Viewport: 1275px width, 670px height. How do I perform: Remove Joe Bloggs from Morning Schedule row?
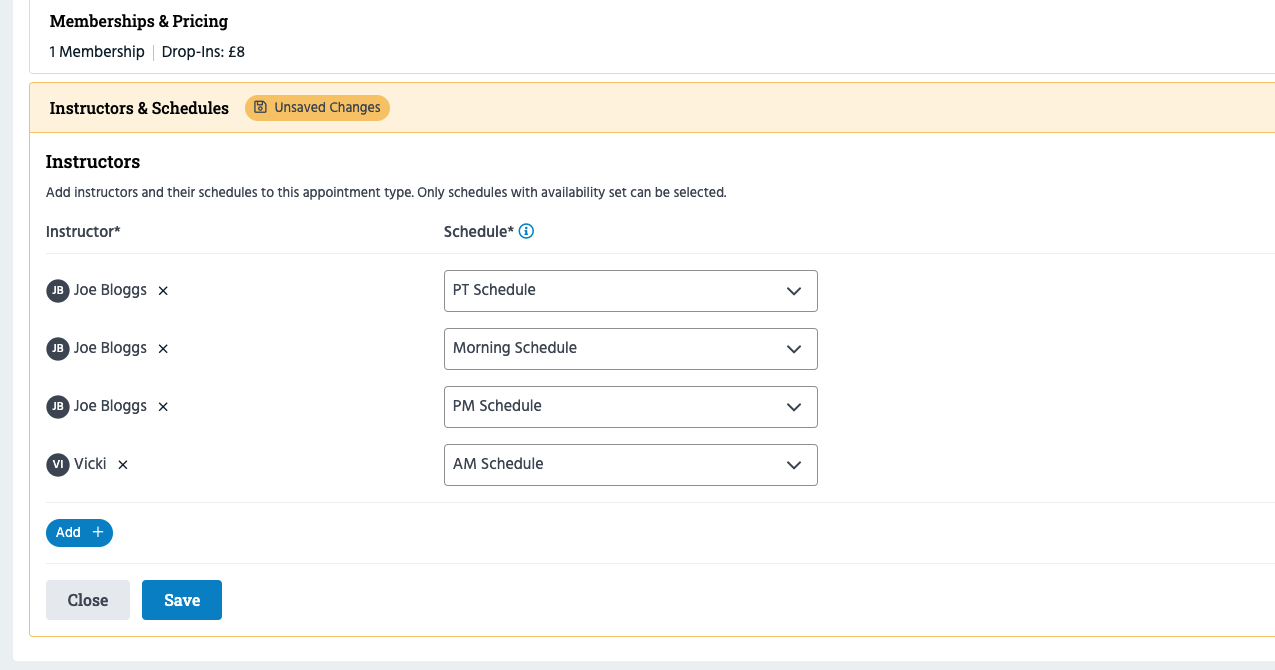(163, 349)
